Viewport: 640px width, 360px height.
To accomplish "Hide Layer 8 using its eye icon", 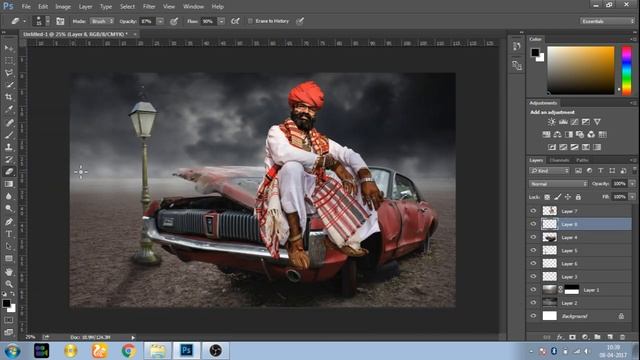I will point(533,224).
